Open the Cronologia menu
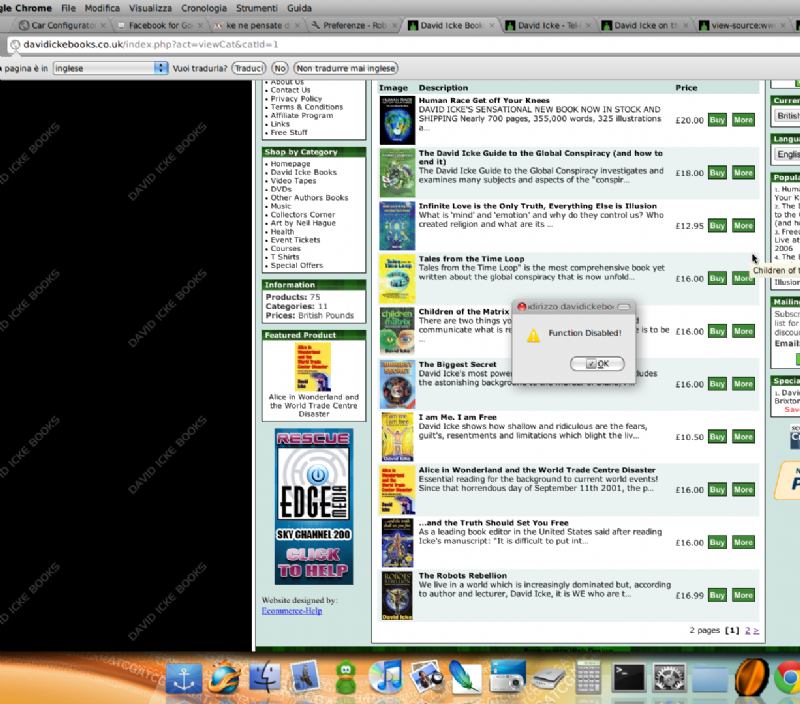The width and height of the screenshot is (800, 704). pos(204,8)
